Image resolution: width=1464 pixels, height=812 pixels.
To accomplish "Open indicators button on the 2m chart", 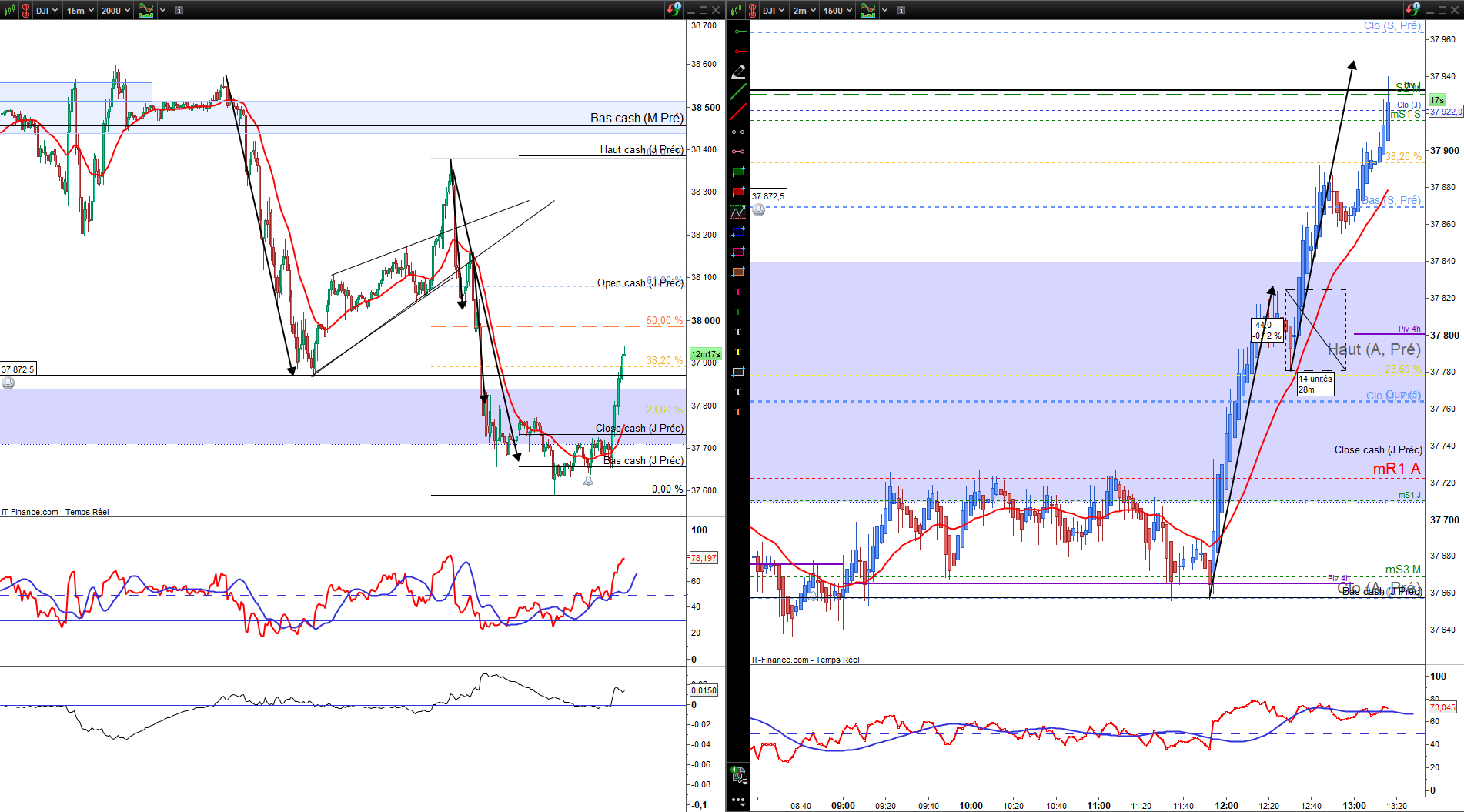I will click(x=867, y=10).
